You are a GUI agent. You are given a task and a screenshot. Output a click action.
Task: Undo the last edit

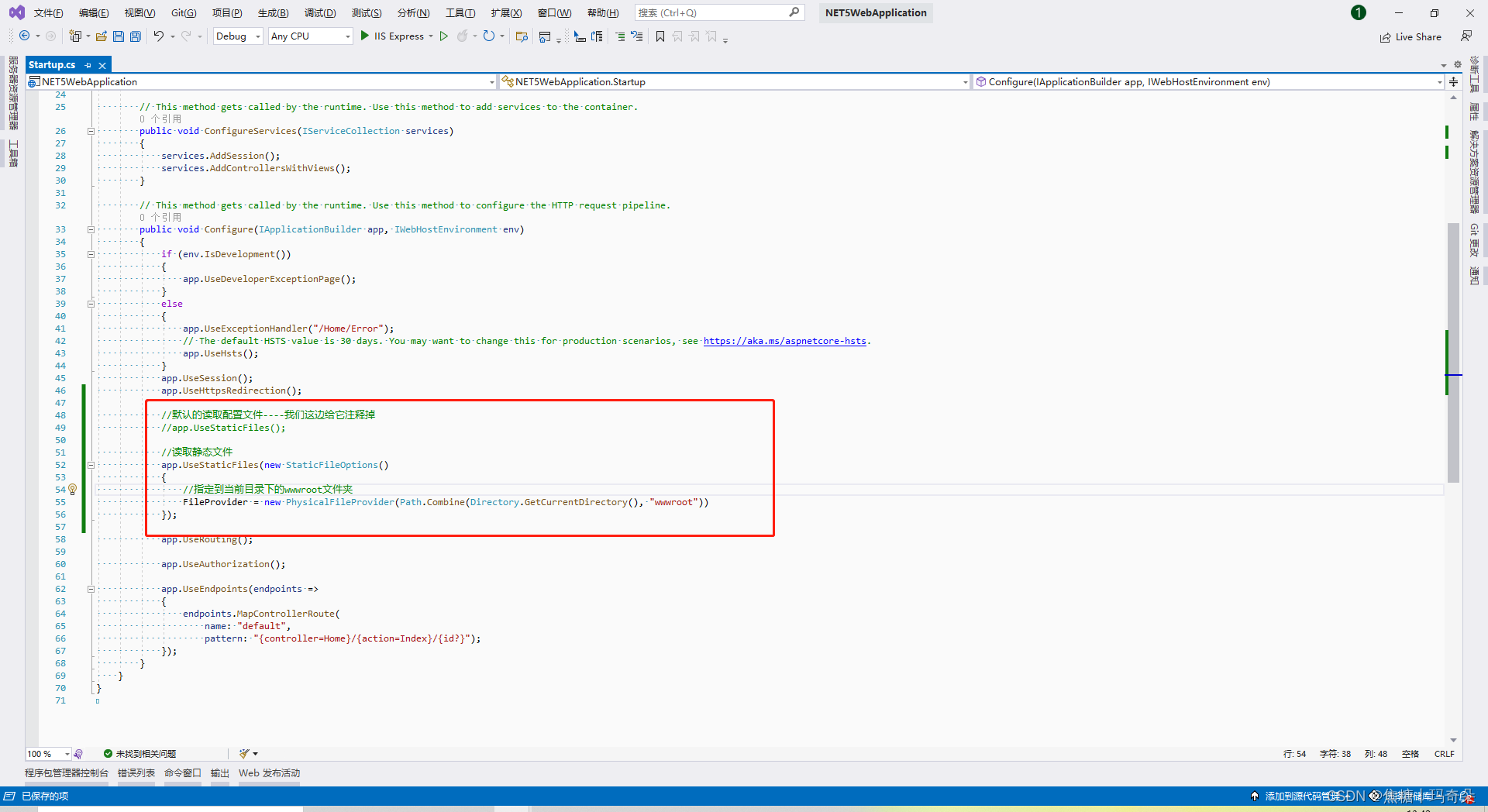tap(159, 36)
